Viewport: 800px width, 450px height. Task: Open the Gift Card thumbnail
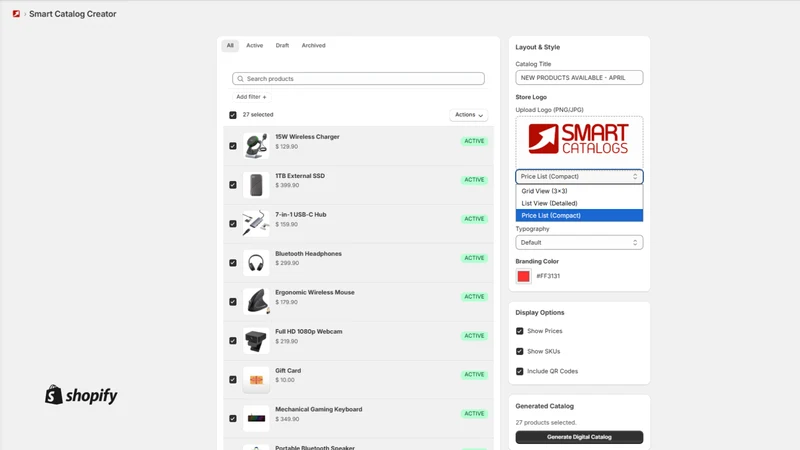[x=256, y=380]
